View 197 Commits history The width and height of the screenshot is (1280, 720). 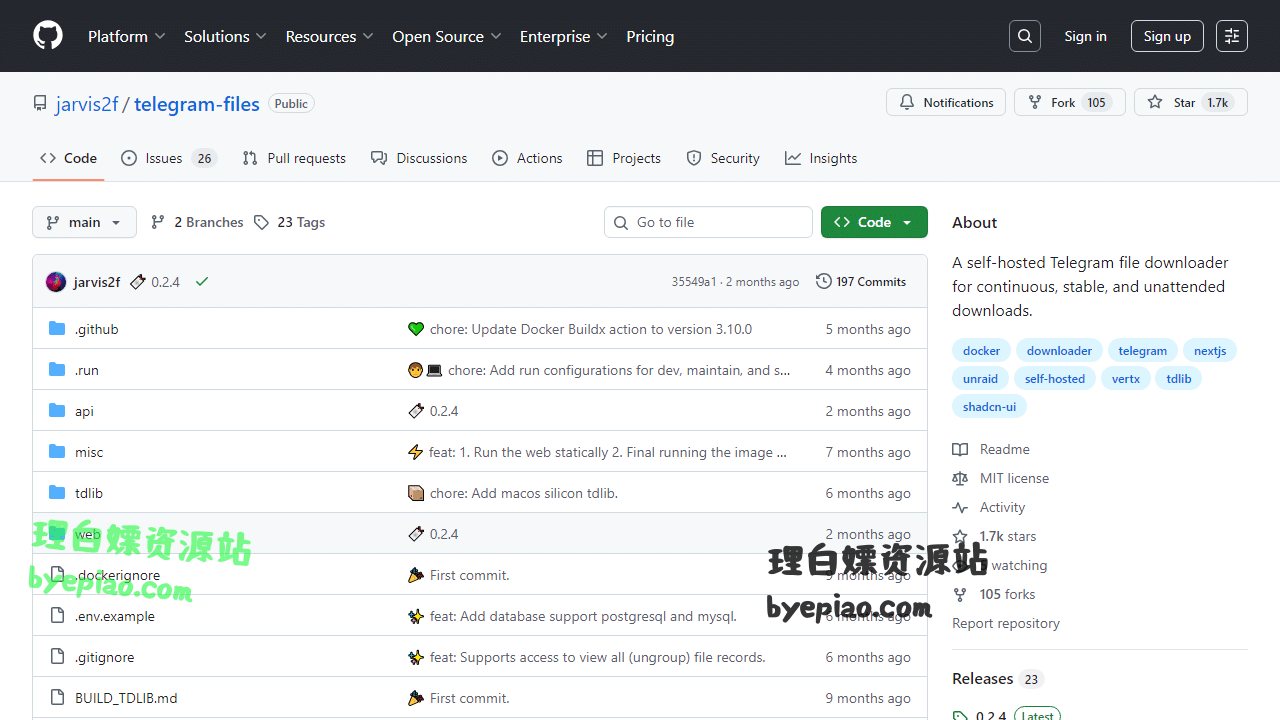861,282
